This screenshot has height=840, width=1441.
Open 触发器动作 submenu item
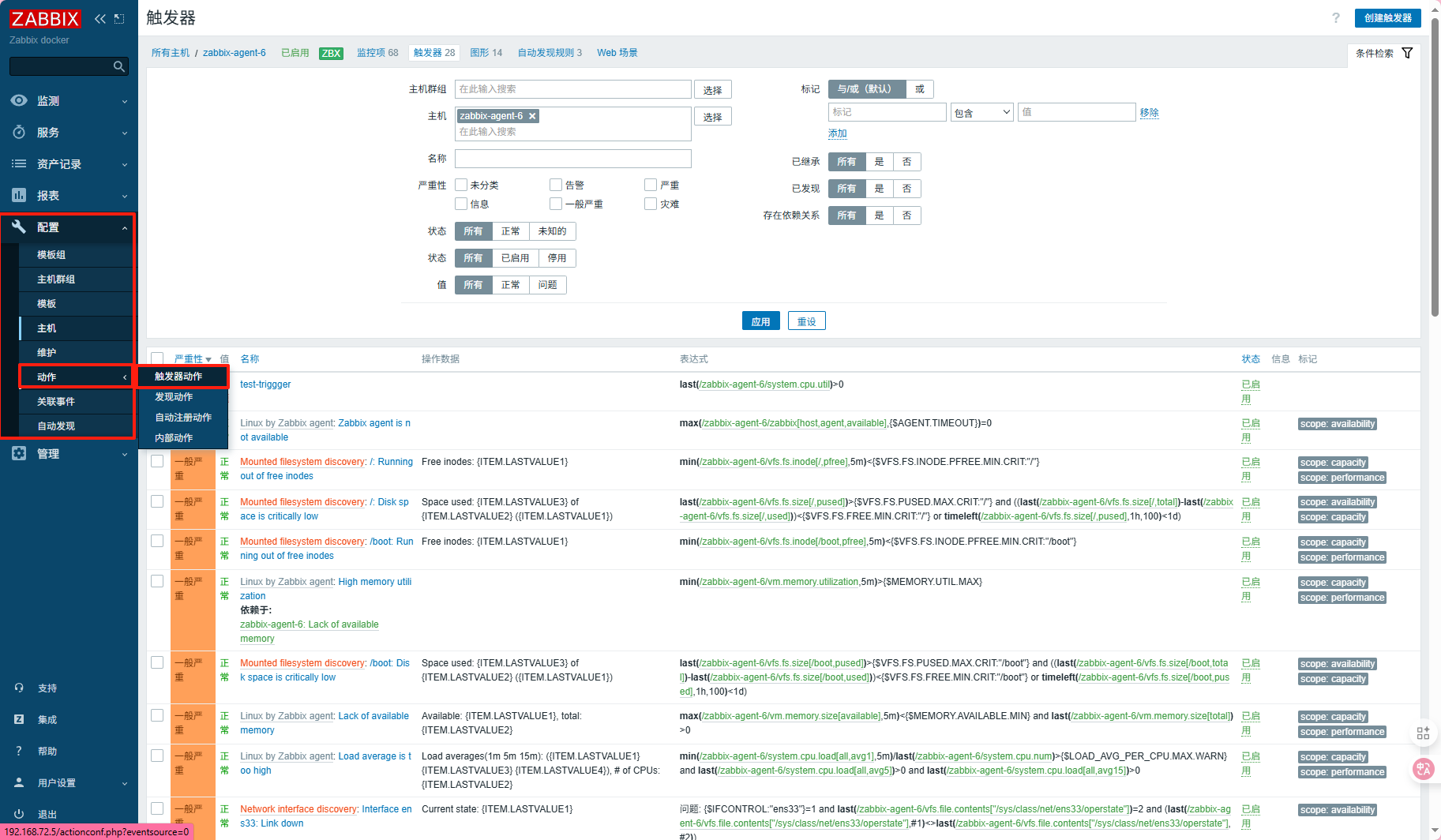pos(178,377)
